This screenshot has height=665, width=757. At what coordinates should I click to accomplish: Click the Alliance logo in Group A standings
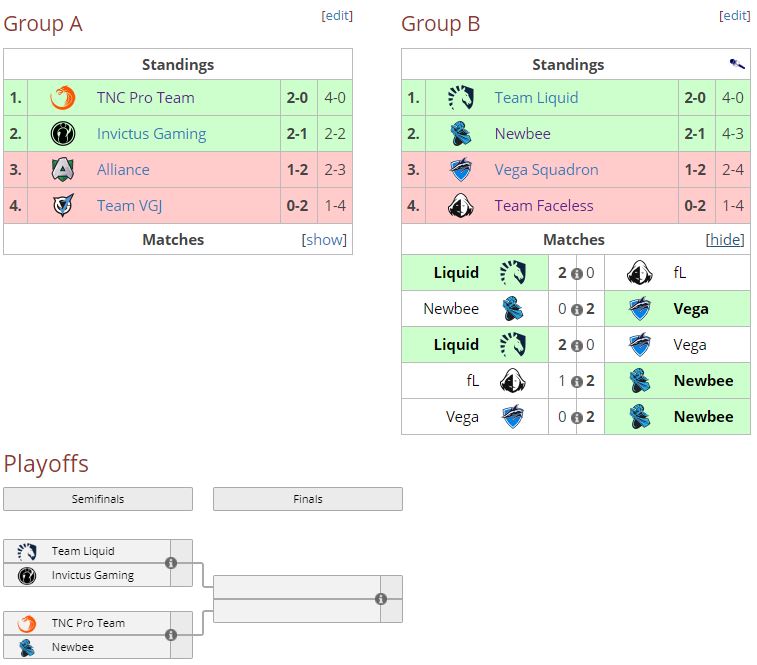tap(63, 170)
